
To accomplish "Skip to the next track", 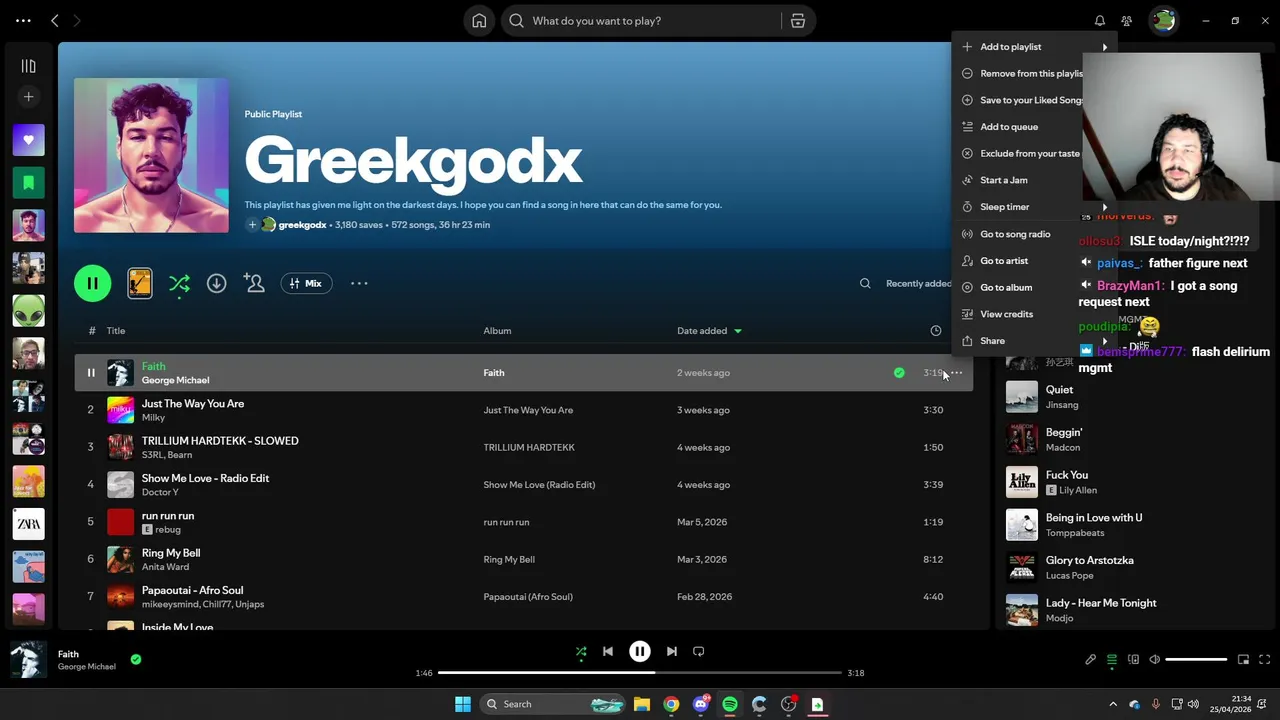I will coord(672,652).
